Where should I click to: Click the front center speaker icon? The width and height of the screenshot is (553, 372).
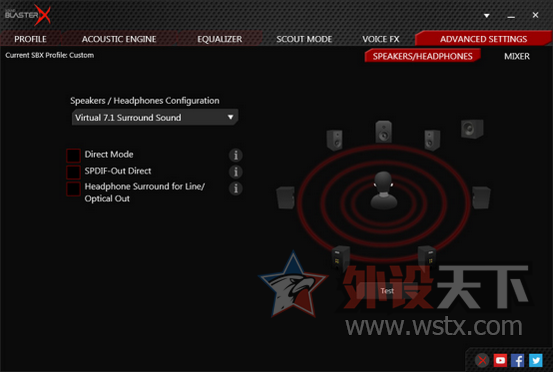[x=383, y=132]
